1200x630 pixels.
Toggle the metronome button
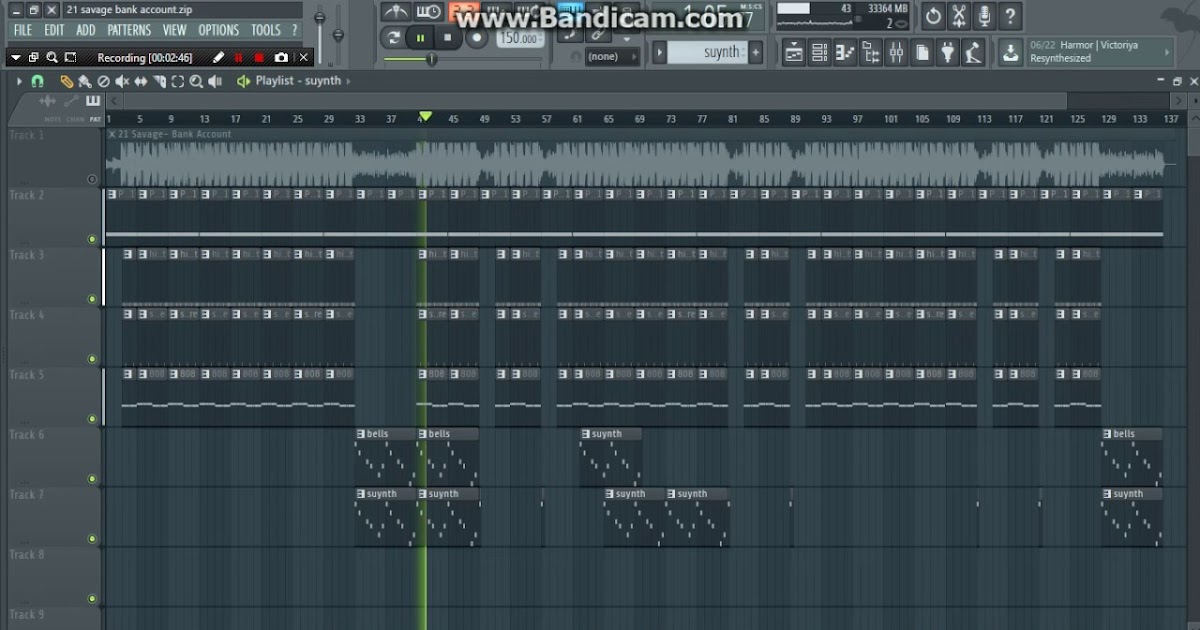coord(396,12)
